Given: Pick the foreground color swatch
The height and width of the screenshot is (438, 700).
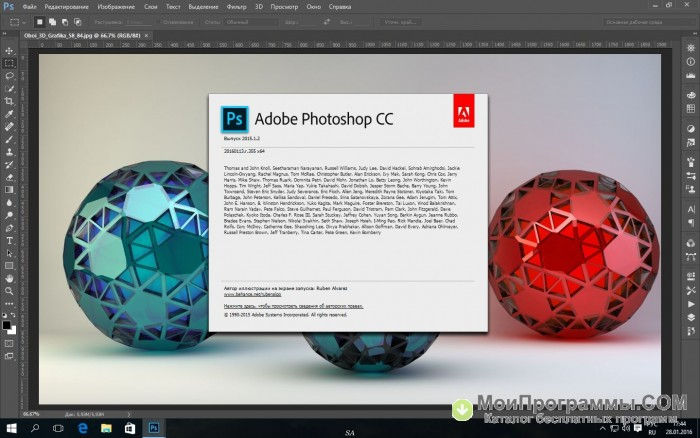Looking at the screenshot, I should point(6,325).
